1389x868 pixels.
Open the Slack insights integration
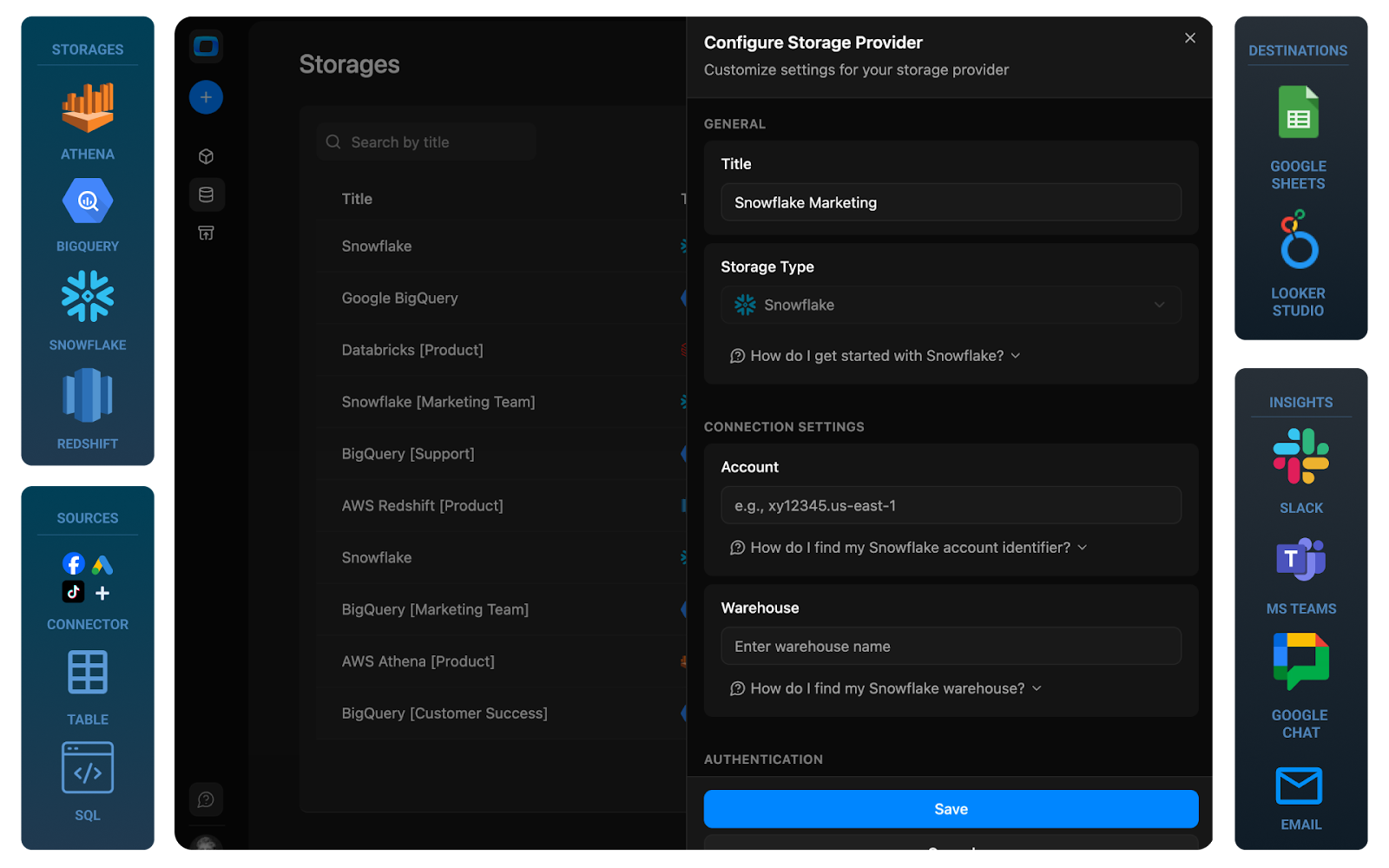pos(1300,456)
